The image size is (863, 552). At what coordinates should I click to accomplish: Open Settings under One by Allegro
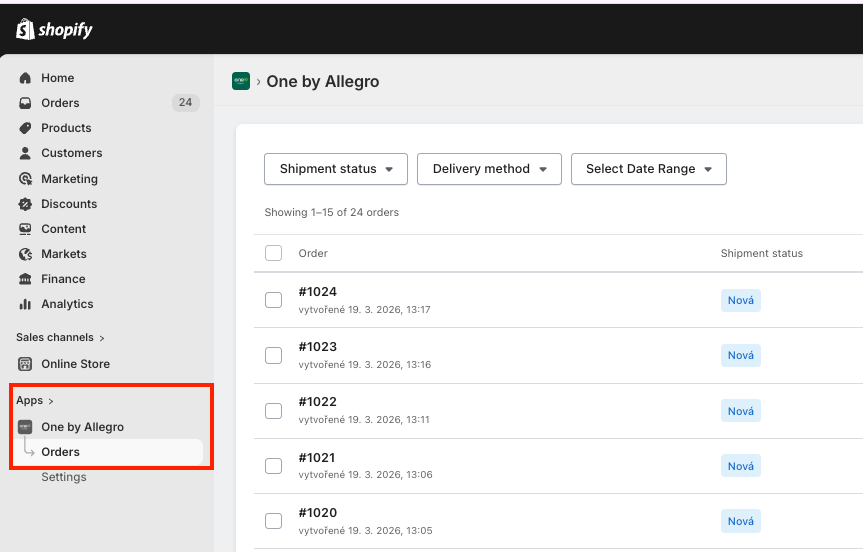pyautogui.click(x=64, y=477)
